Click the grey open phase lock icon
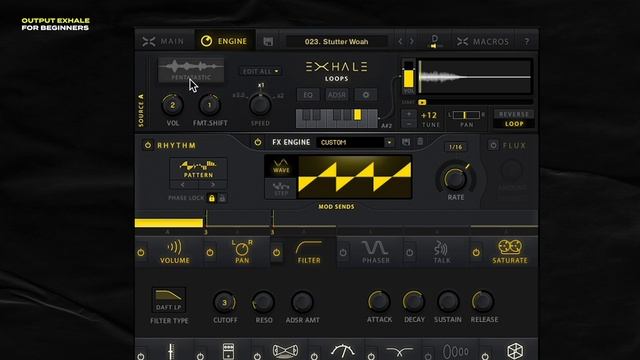640x360 pixels. [x=222, y=198]
